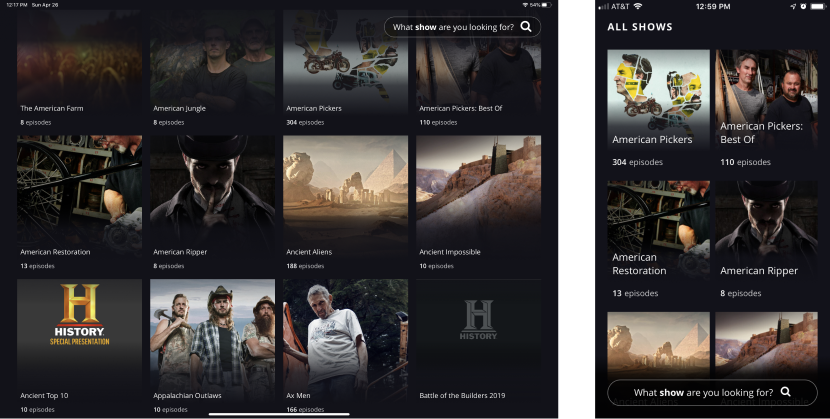This screenshot has width=830, height=419.
Task: Tap the phone battery status icon
Action: pyautogui.click(x=816, y=6)
